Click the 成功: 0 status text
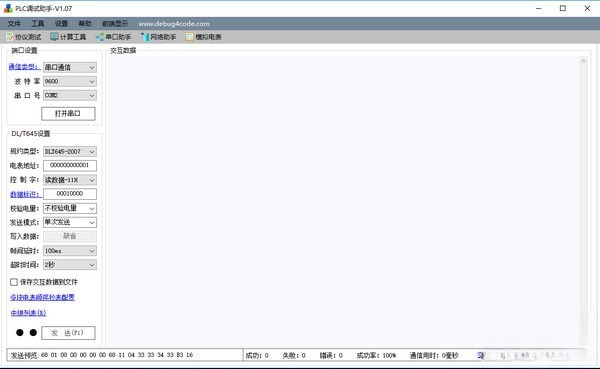The height and width of the screenshot is (369, 600). point(257,356)
